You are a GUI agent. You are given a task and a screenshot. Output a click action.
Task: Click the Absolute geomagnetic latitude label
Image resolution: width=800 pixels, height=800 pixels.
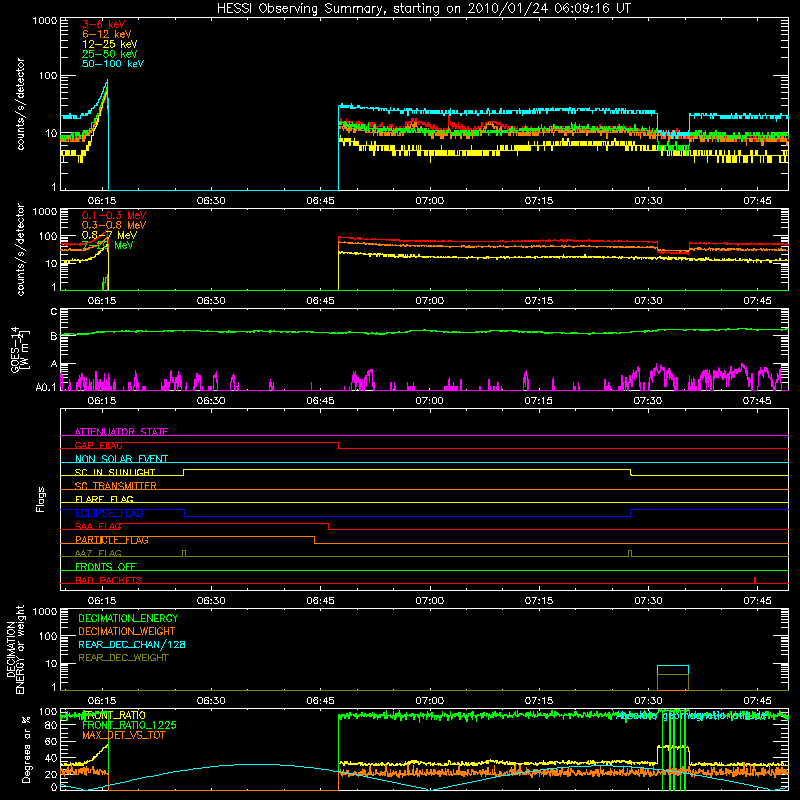pos(690,716)
